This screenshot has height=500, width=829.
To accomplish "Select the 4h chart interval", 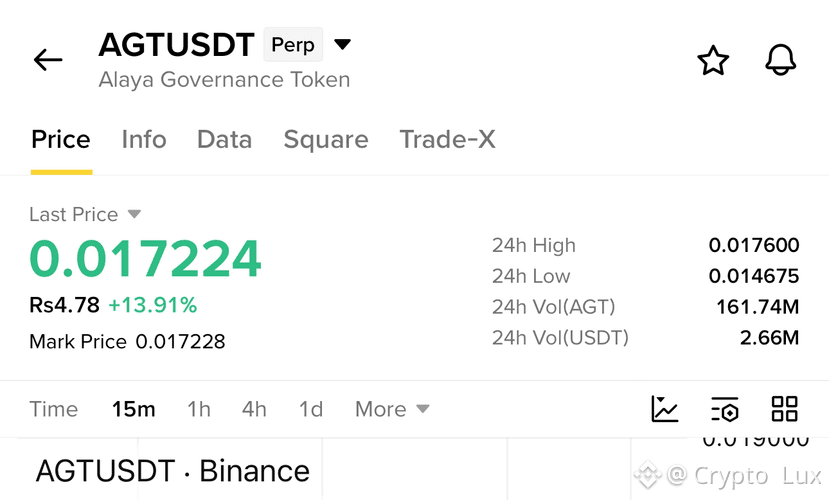I will [254, 409].
